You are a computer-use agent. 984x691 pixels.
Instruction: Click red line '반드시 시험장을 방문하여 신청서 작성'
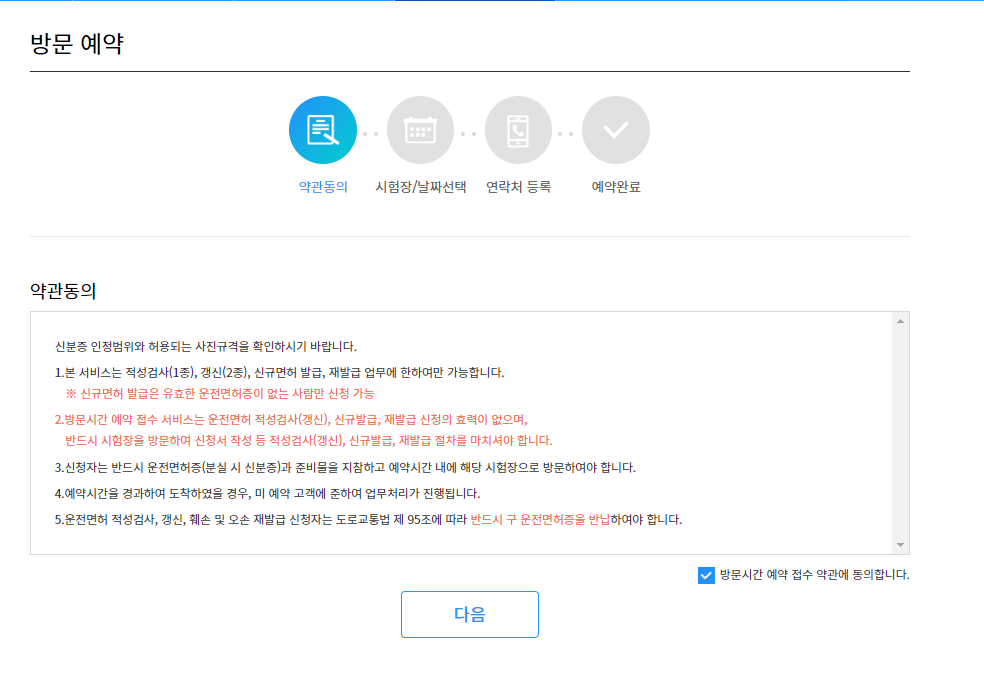click(x=309, y=441)
